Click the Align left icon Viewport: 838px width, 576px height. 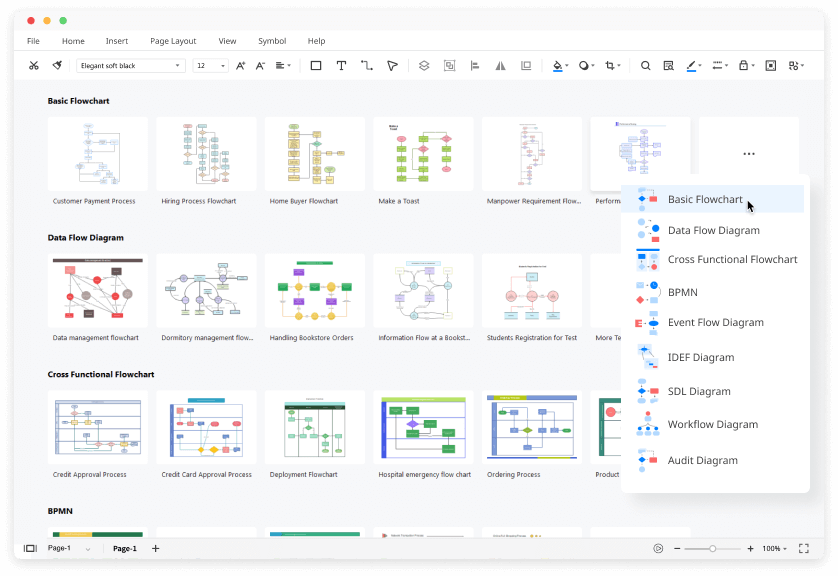(x=475, y=66)
